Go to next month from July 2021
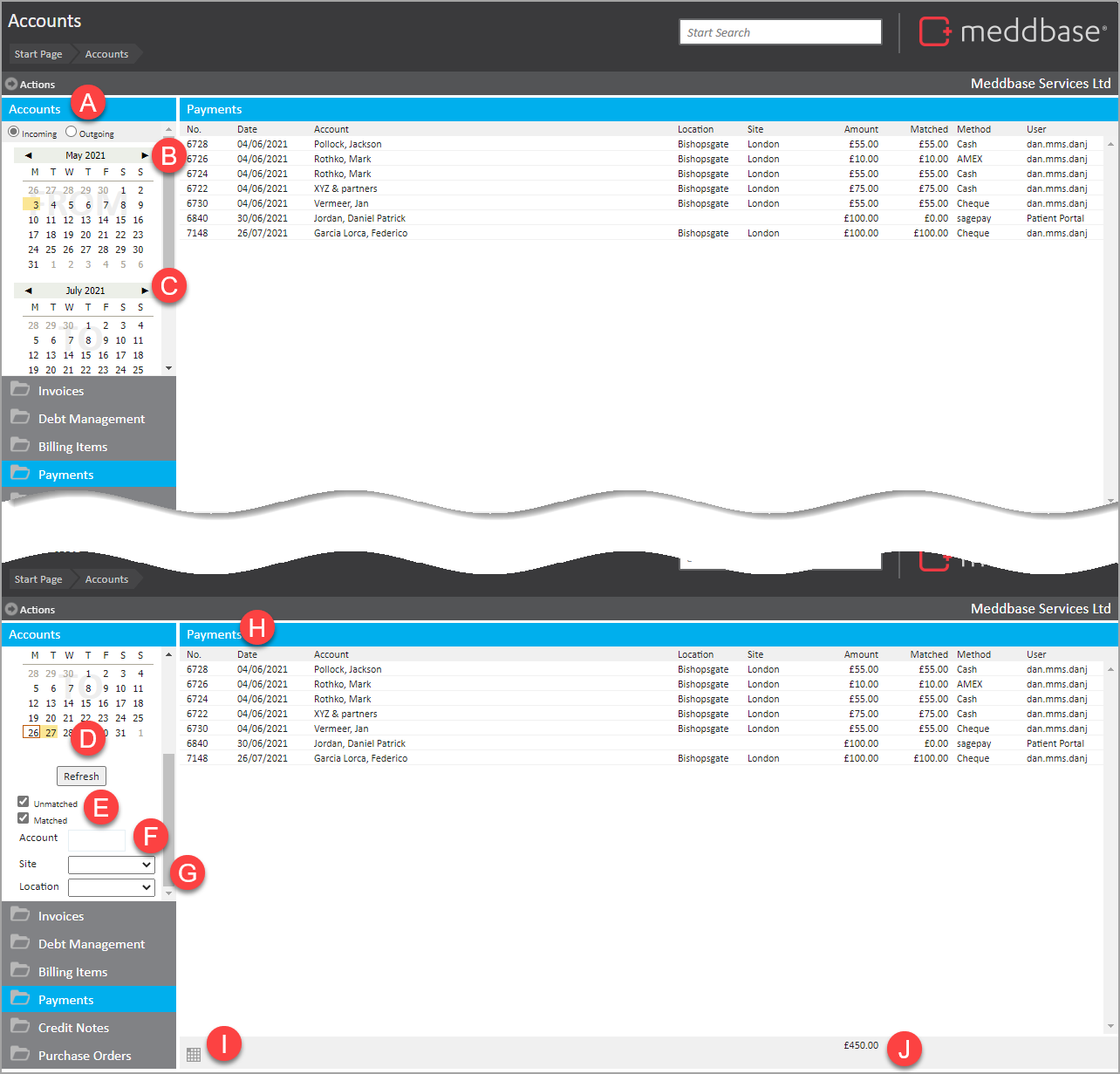 145,291
